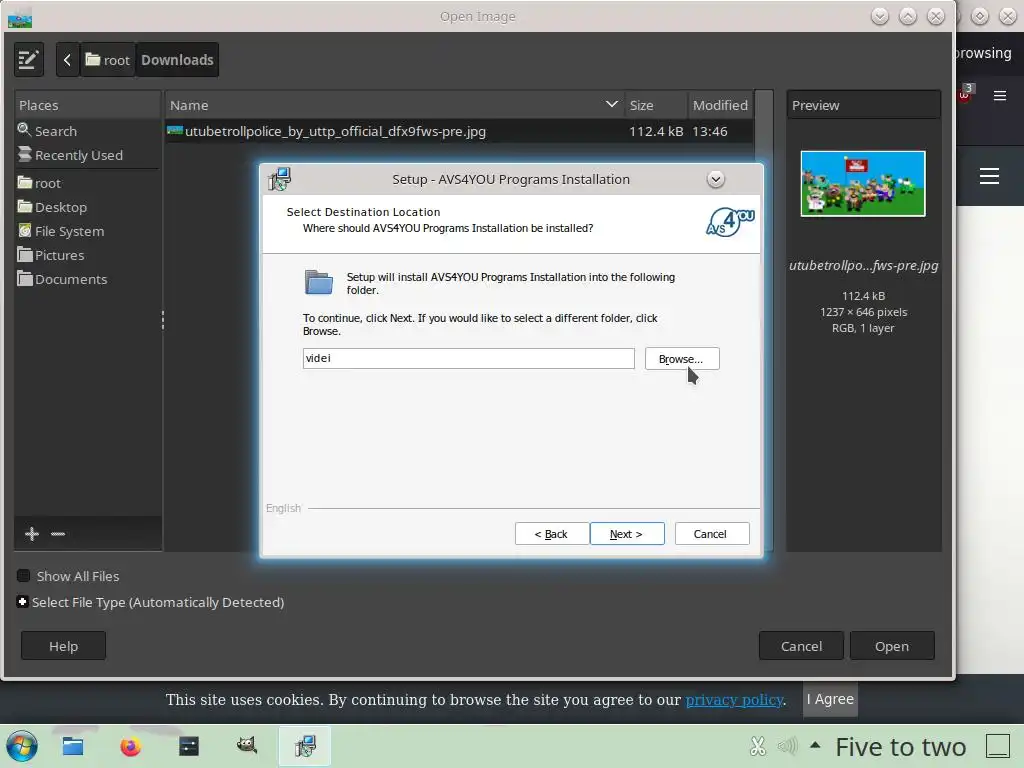The image size is (1024, 768).
Task: Click the Setup dialog titlebar chevron
Action: tap(716, 179)
